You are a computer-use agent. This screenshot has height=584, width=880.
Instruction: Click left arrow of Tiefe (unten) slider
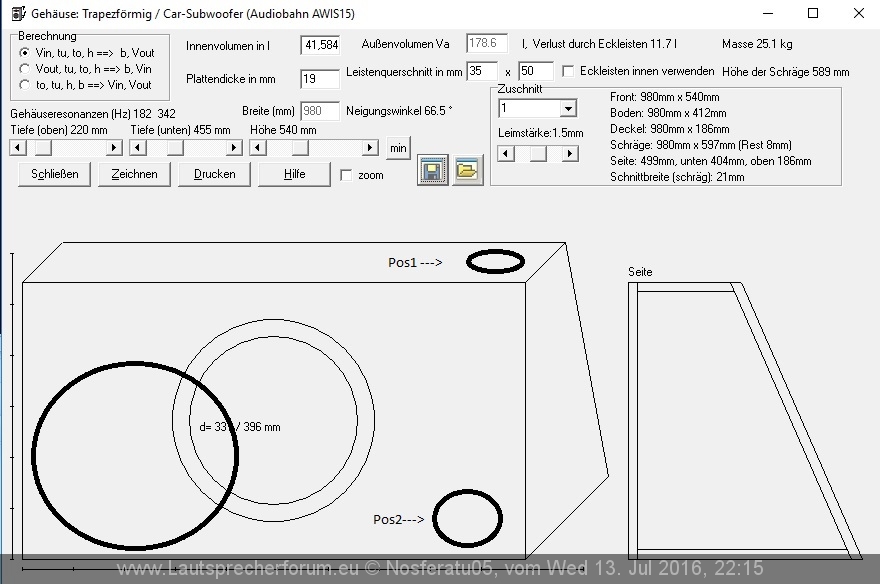coord(137,148)
